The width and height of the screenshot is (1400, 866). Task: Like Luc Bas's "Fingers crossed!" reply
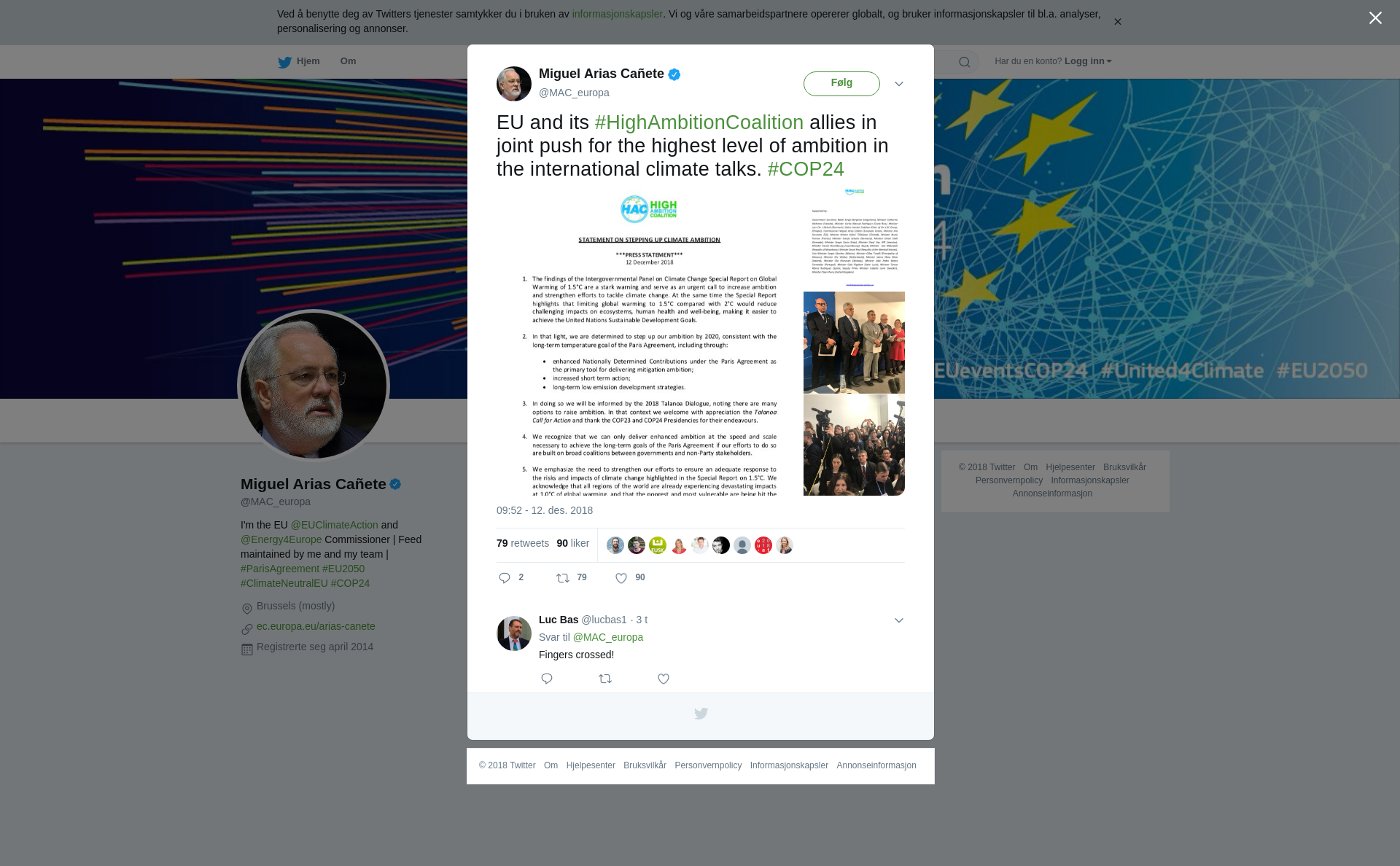coord(664,679)
